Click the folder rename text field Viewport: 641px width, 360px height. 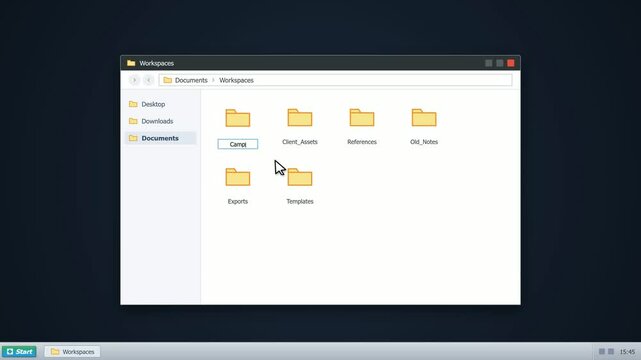pyautogui.click(x=238, y=144)
